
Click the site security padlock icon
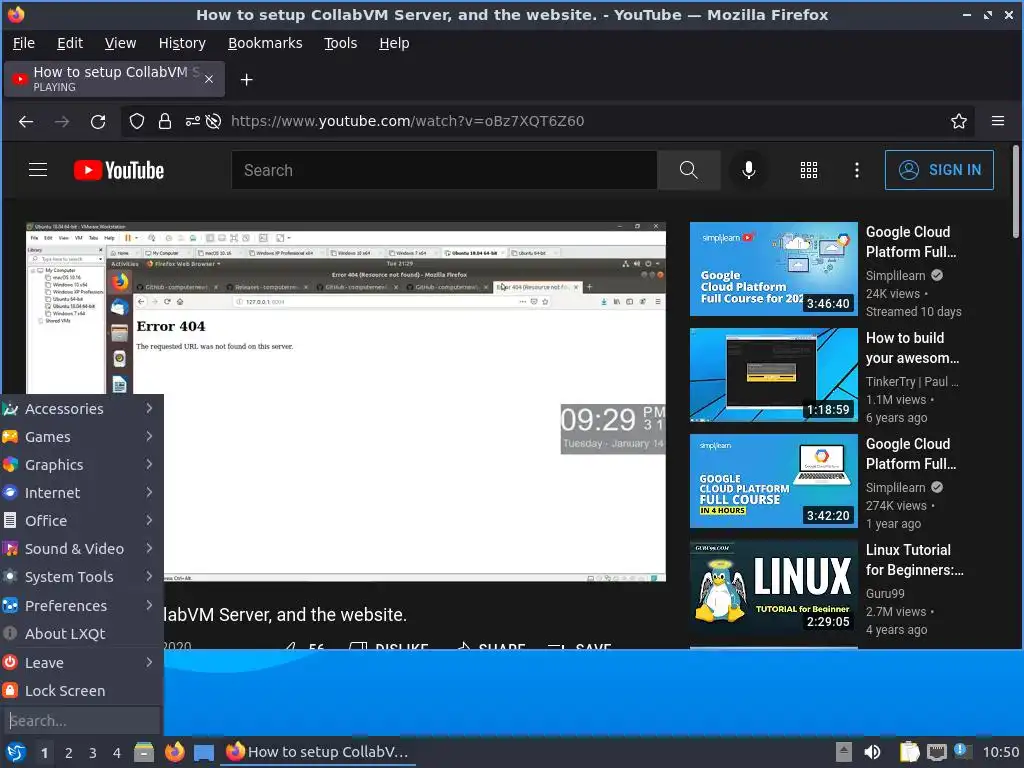(x=165, y=121)
